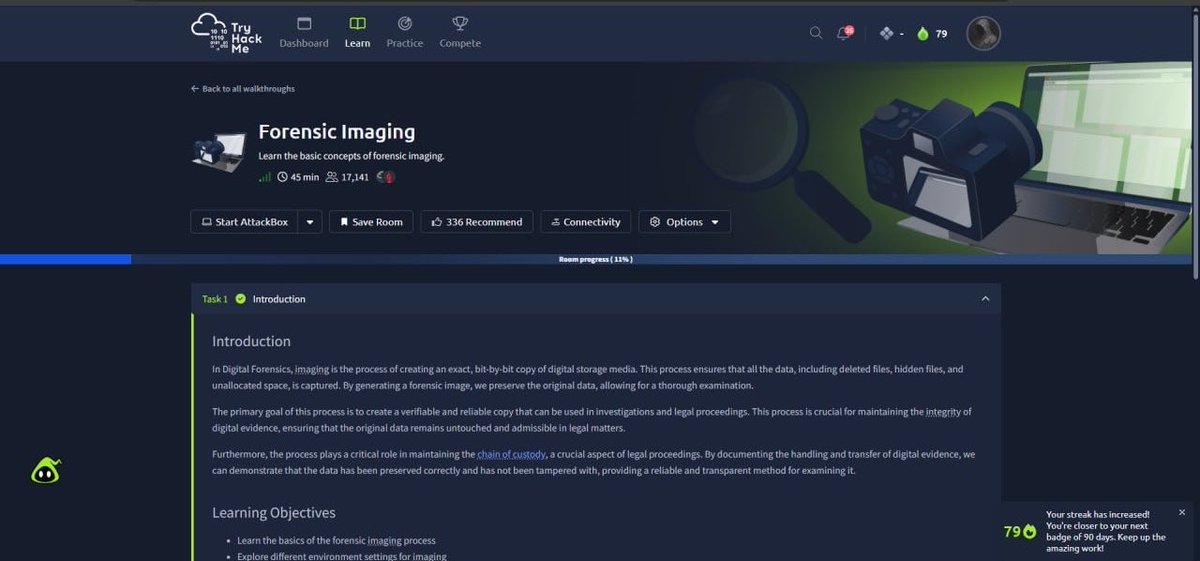This screenshot has width=1200, height=561.
Task: Recommend the room with 336 Recommend
Action: (477, 222)
